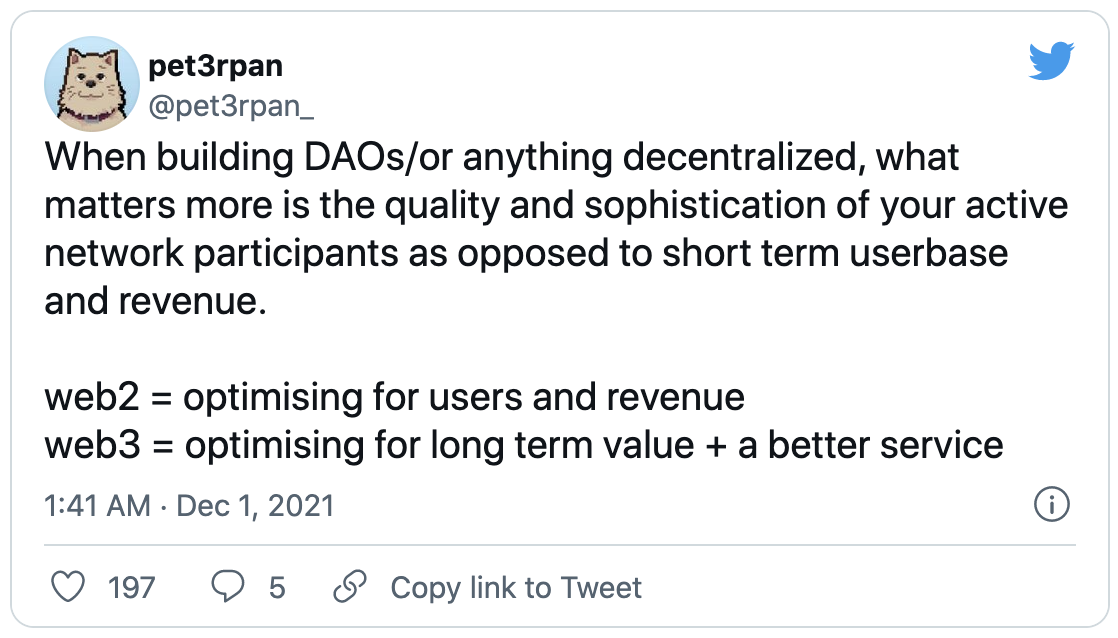Click the line starting with web3
1118x638 pixels.
coord(524,444)
